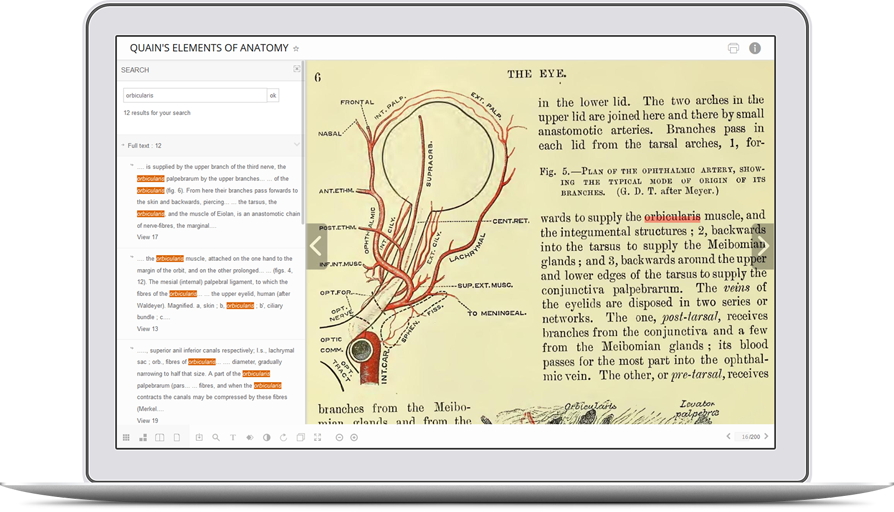
Task: Click '12 results for your search' text
Action: click(x=157, y=113)
